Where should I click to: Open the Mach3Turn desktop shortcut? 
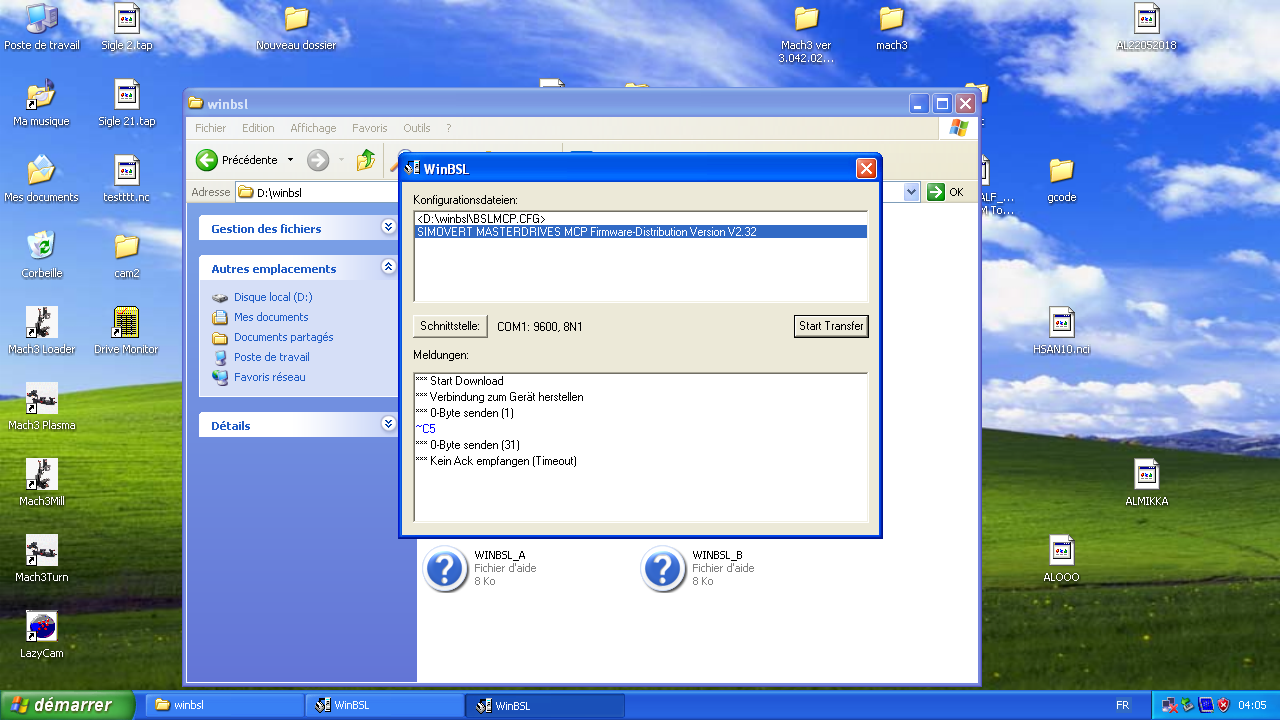click(41, 551)
